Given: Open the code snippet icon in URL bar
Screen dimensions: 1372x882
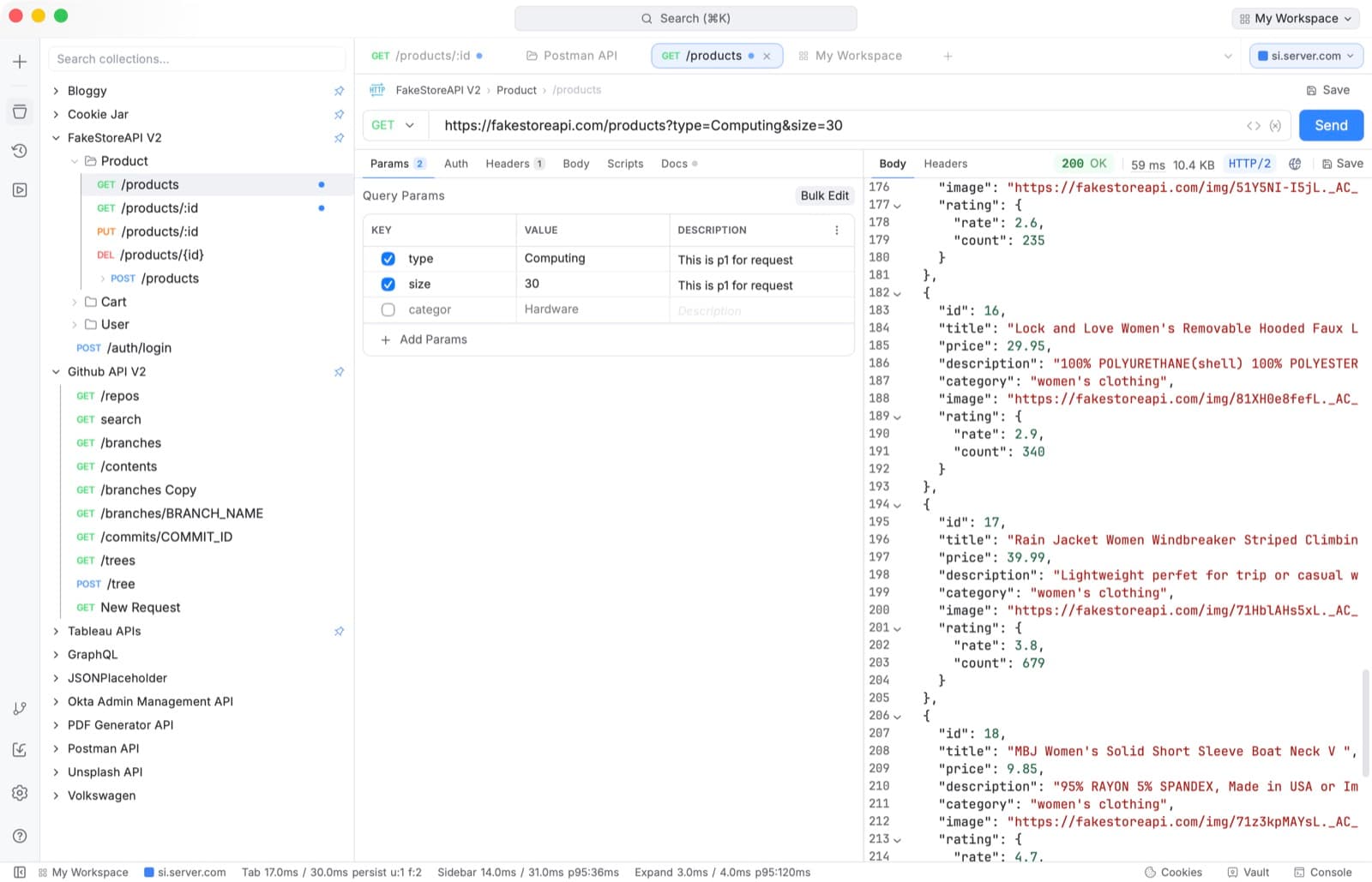Looking at the screenshot, I should 1254,126.
